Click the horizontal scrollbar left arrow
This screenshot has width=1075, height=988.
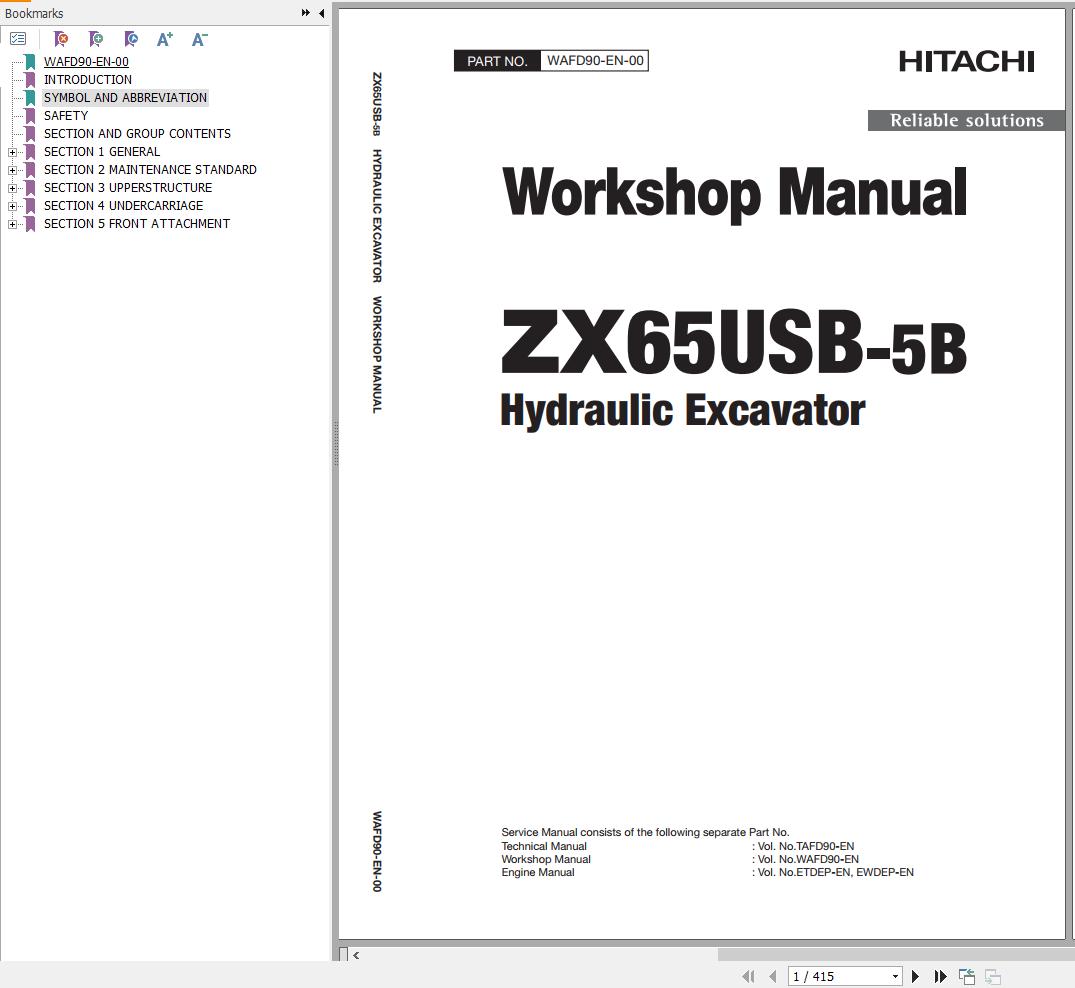pyautogui.click(x=357, y=954)
